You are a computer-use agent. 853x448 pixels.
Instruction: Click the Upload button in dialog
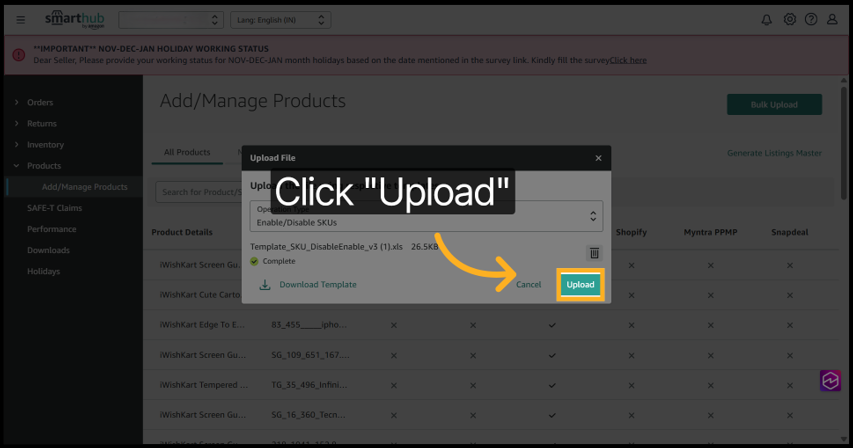(x=580, y=285)
